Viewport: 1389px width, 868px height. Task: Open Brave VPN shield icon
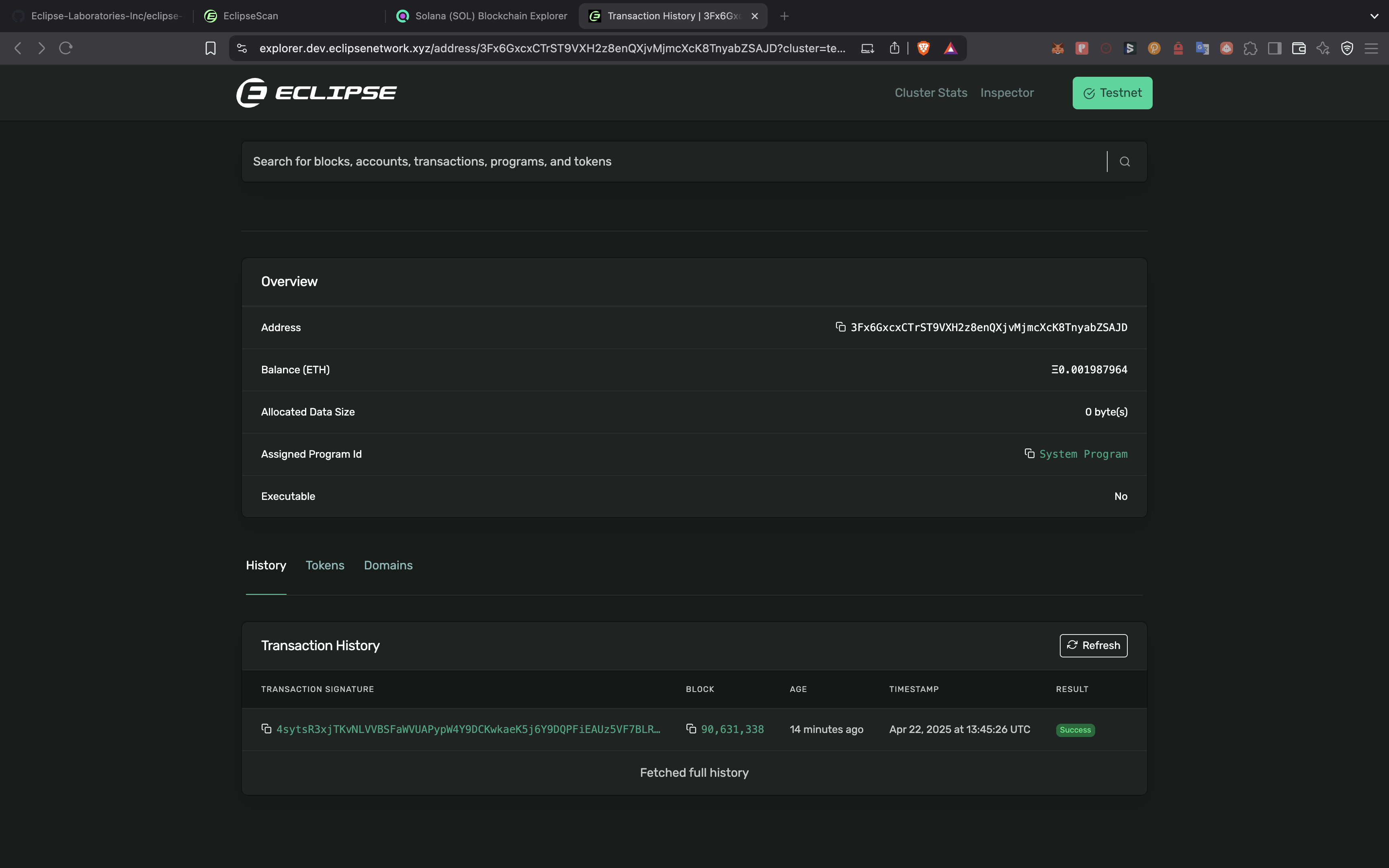(x=1347, y=48)
